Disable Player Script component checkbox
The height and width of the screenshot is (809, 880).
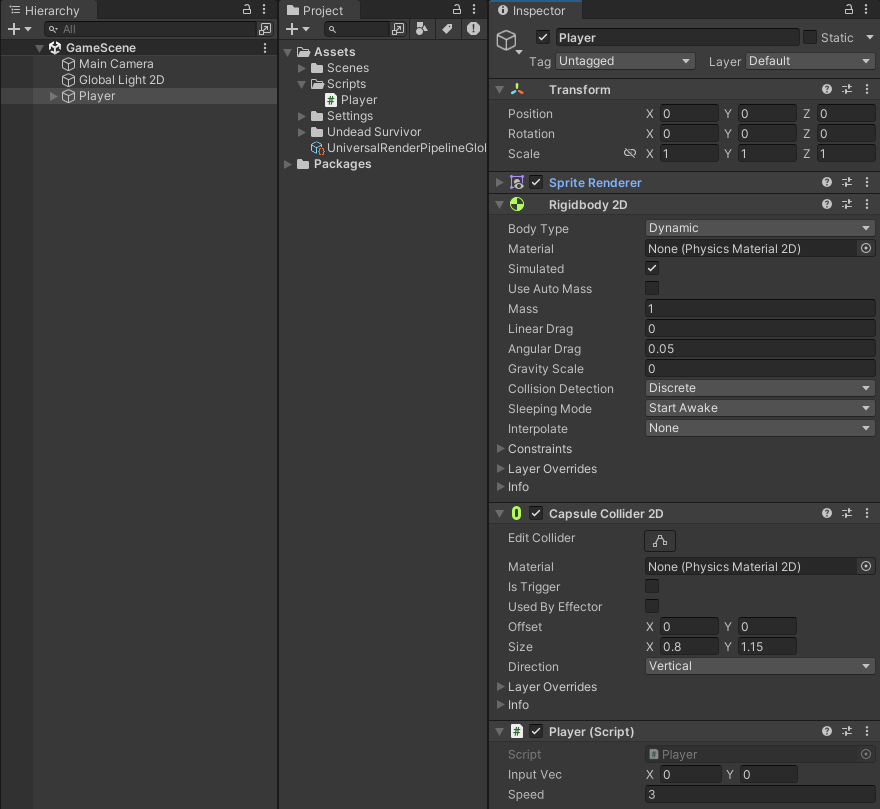click(536, 731)
